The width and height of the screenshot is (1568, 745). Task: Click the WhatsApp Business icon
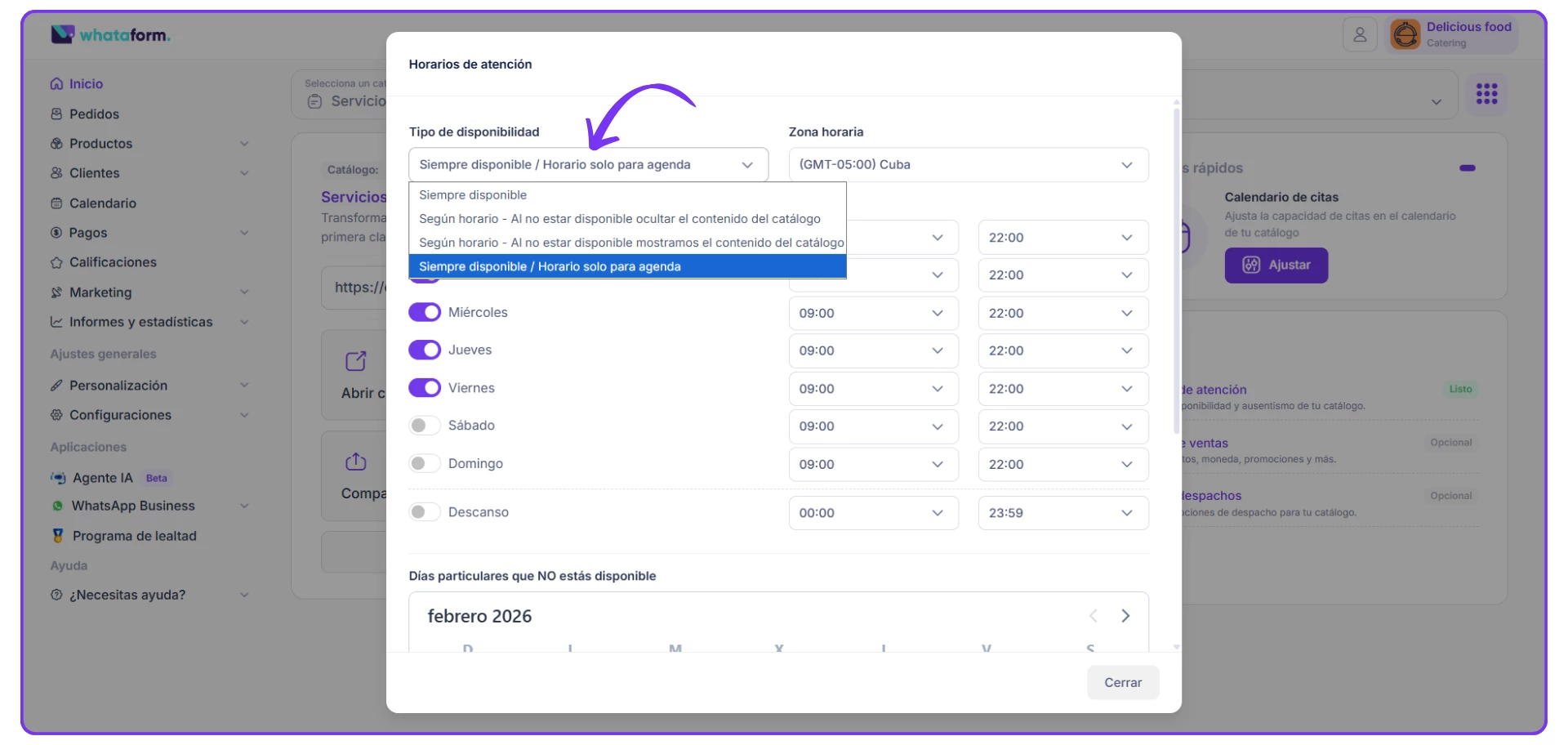[57, 506]
